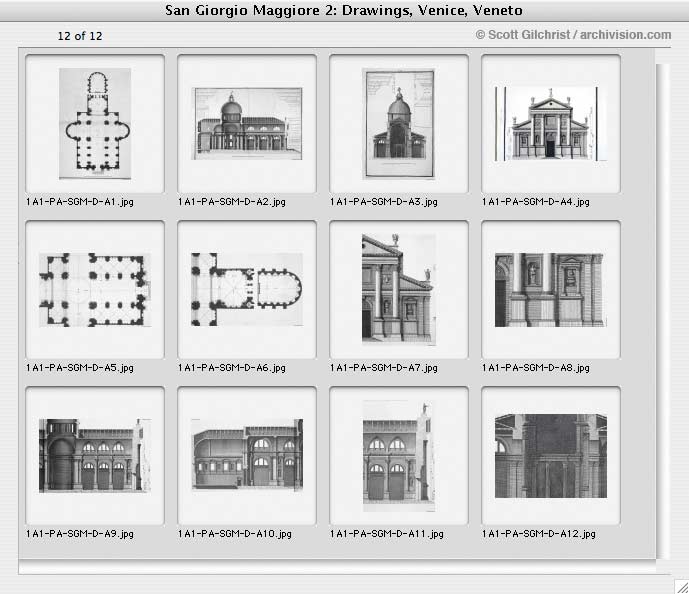
Task: Click the window resize grip in the corner
Action: tap(681, 587)
